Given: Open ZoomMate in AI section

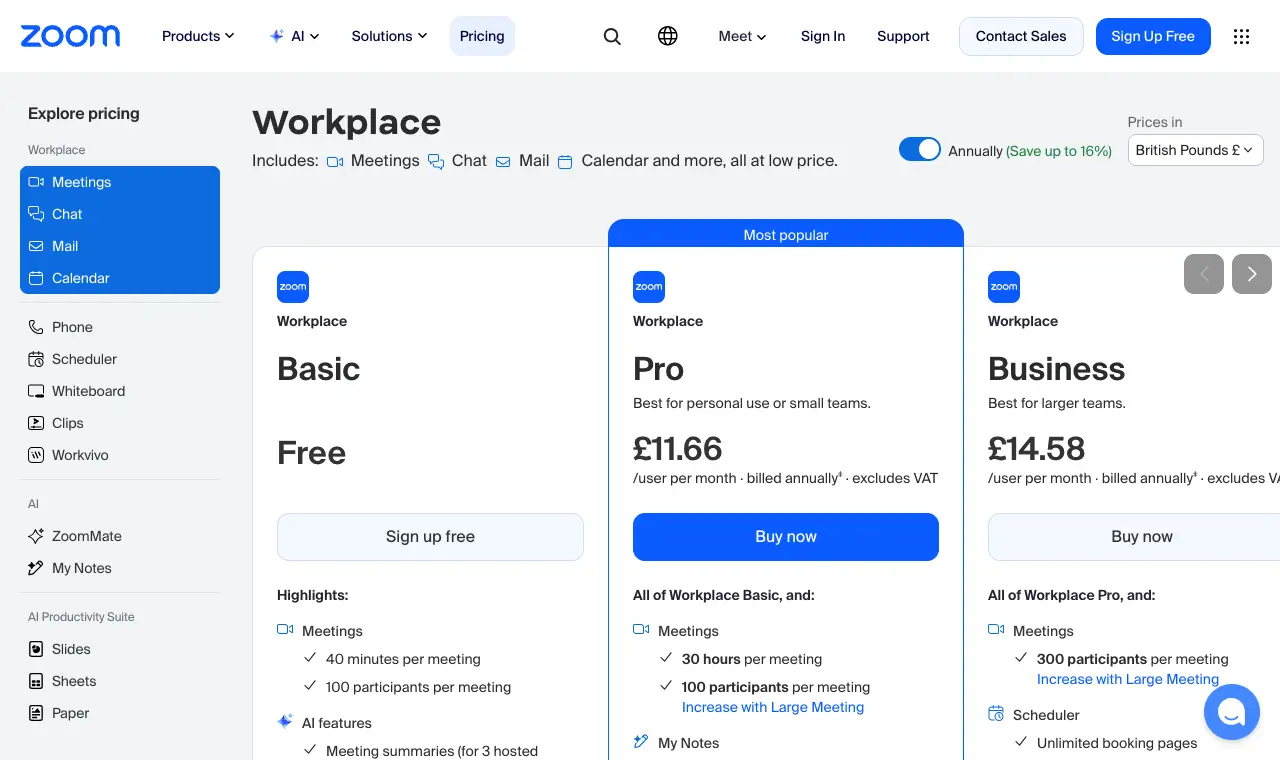Looking at the screenshot, I should click(120, 536).
